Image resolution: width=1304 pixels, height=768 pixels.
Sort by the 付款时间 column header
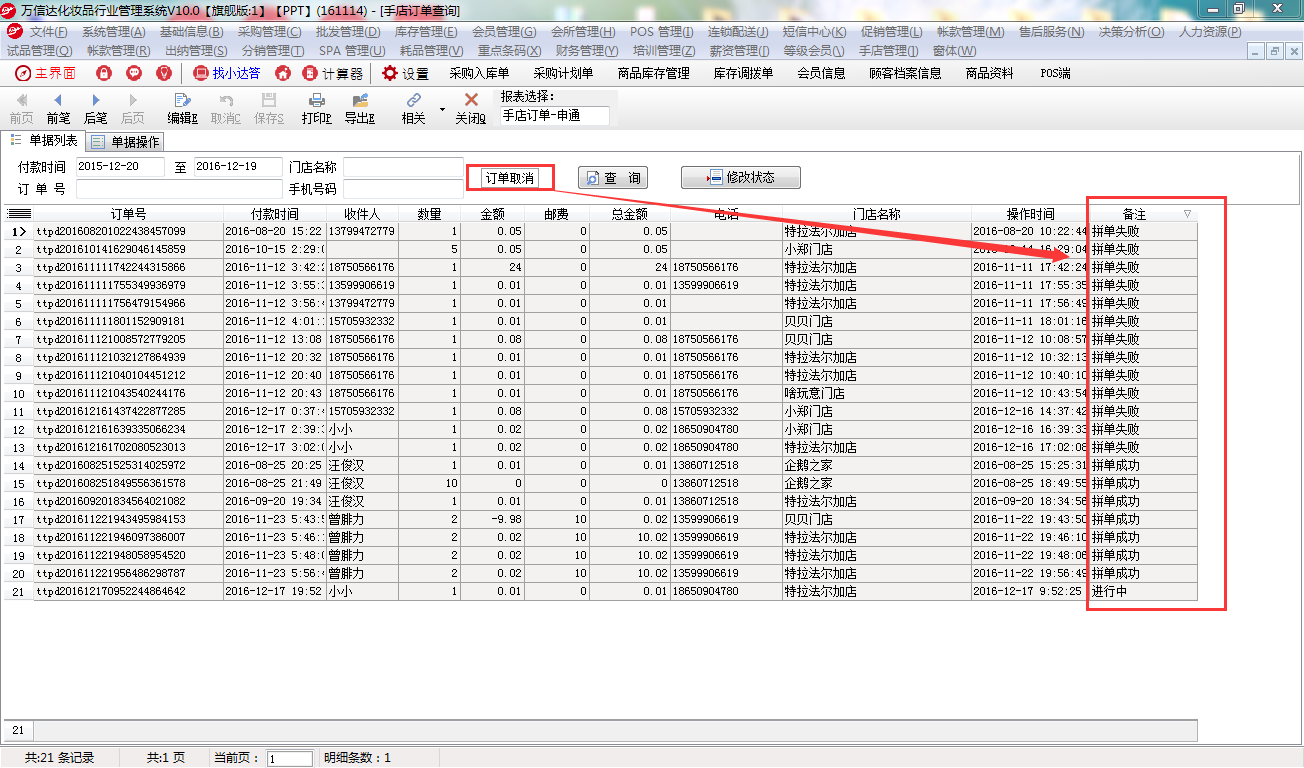pyautogui.click(x=274, y=214)
